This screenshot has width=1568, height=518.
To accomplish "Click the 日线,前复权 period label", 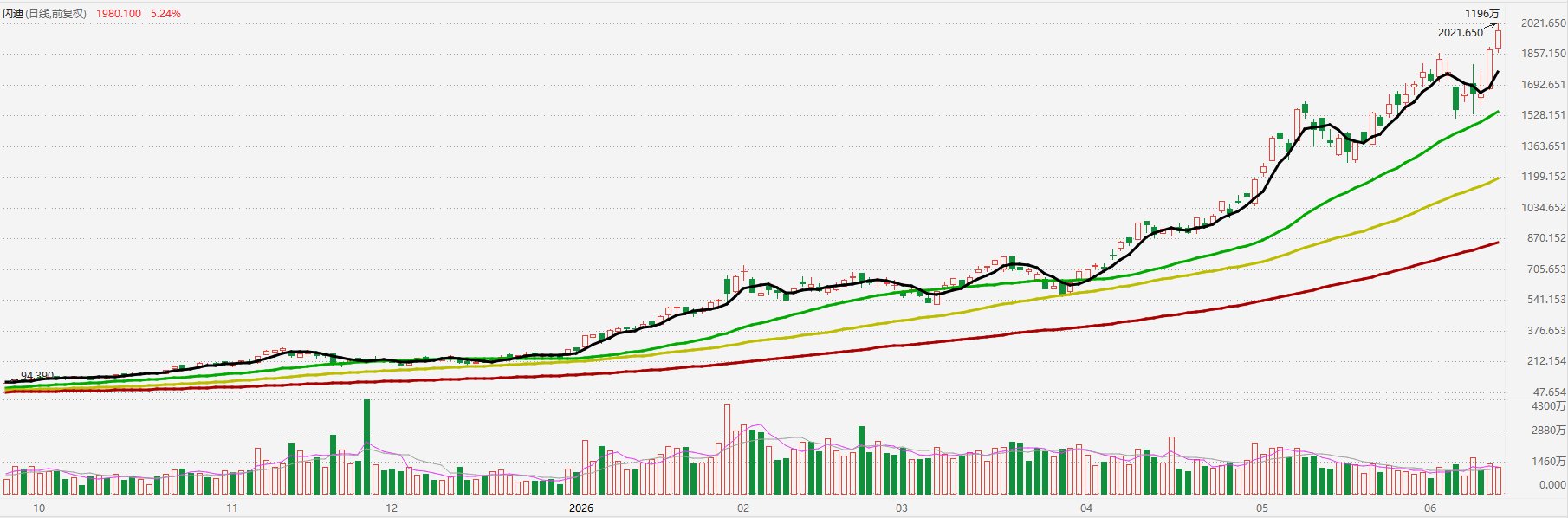I will click(x=56, y=14).
